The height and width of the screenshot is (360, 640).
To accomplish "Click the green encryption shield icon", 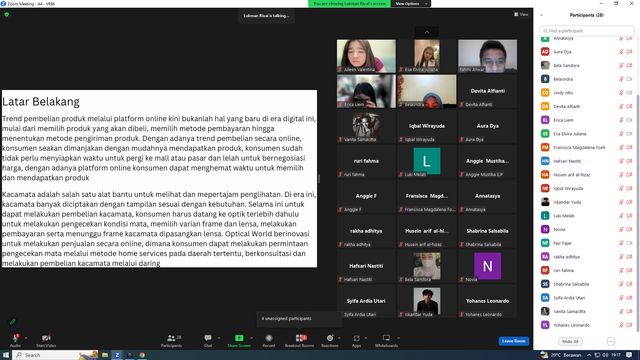I will (7, 14).
